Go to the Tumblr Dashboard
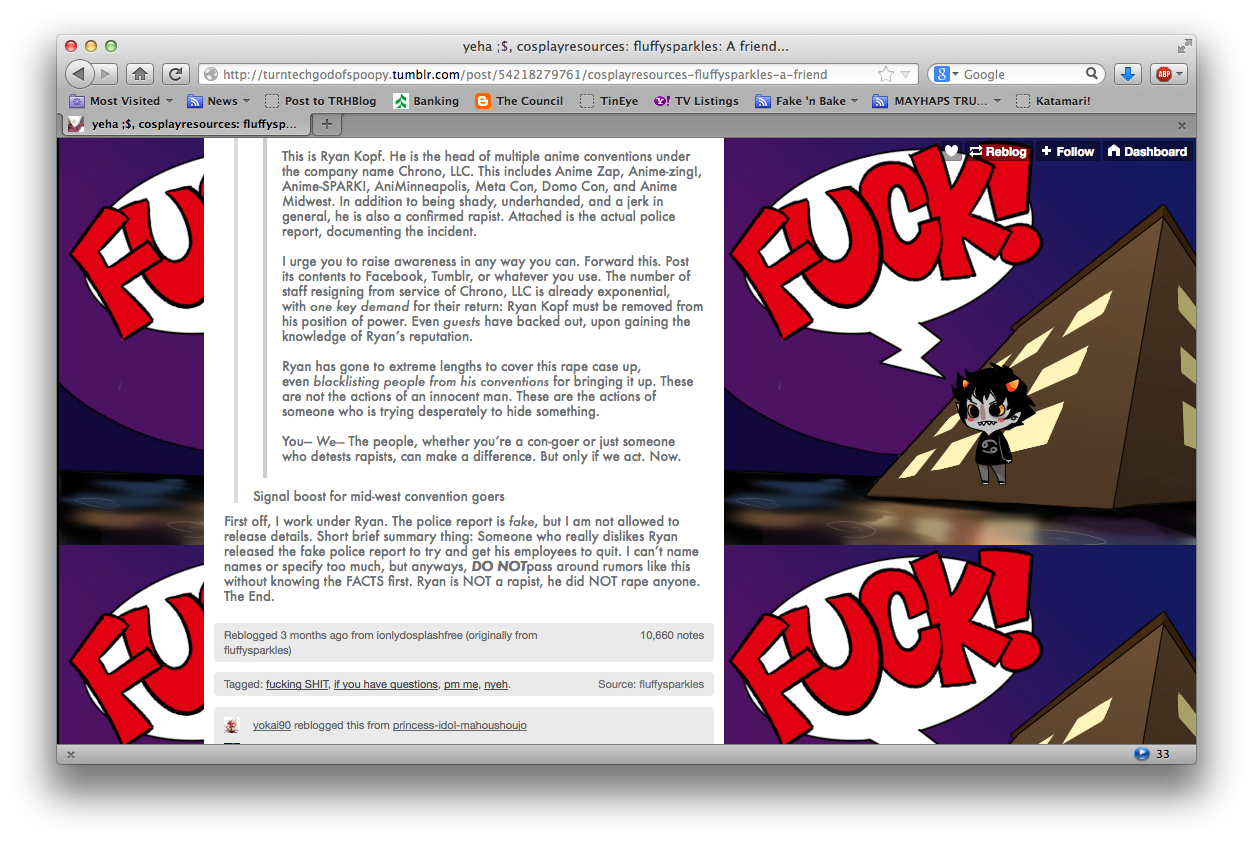This screenshot has width=1253, height=843. tap(1147, 152)
